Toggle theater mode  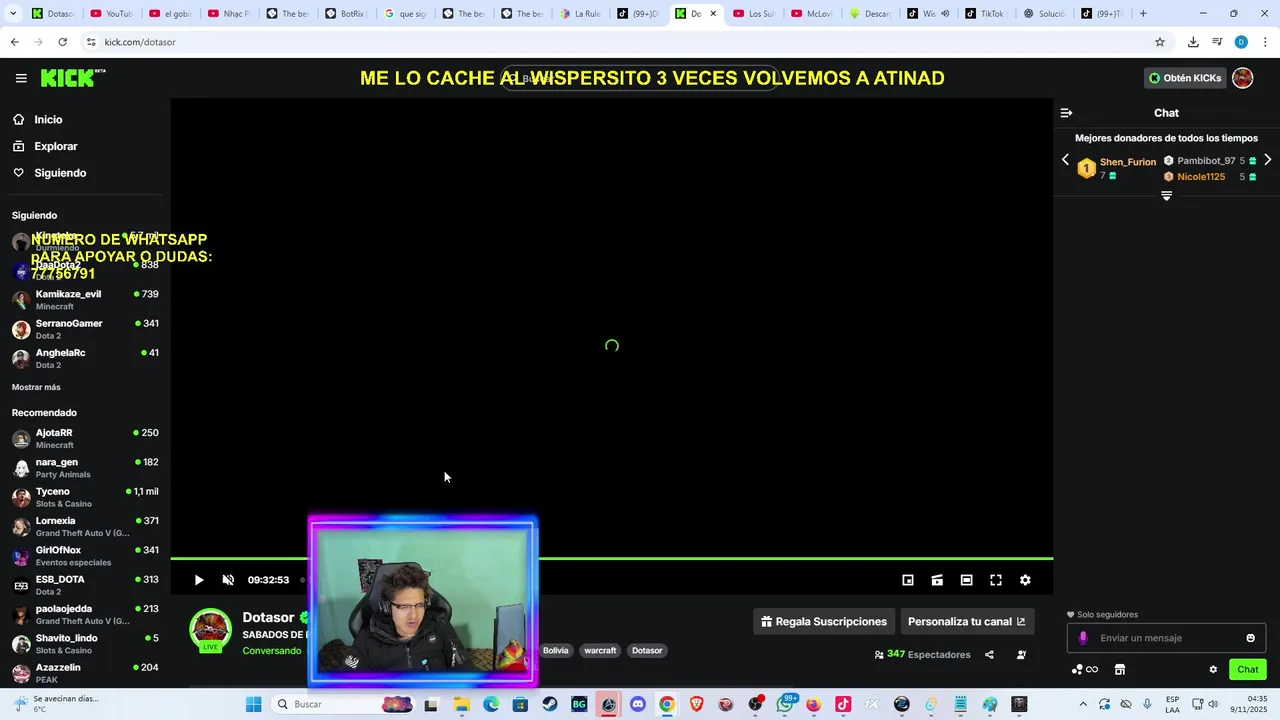tap(966, 580)
